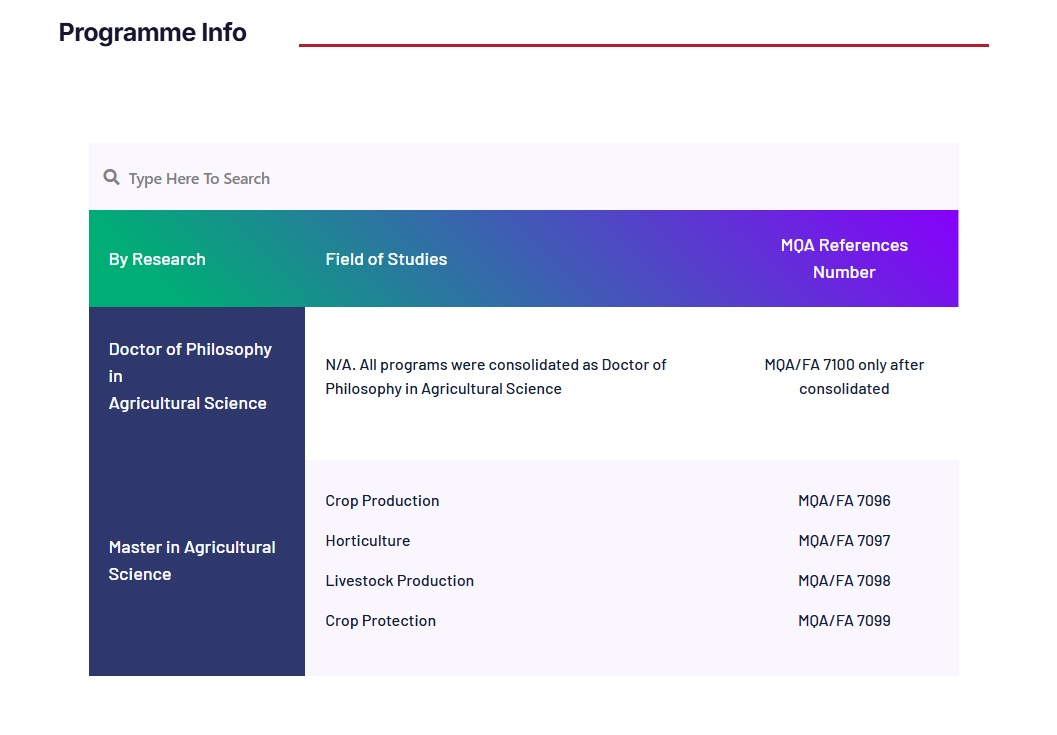
Task: Click the magnifying glass search icon
Action: point(111,178)
